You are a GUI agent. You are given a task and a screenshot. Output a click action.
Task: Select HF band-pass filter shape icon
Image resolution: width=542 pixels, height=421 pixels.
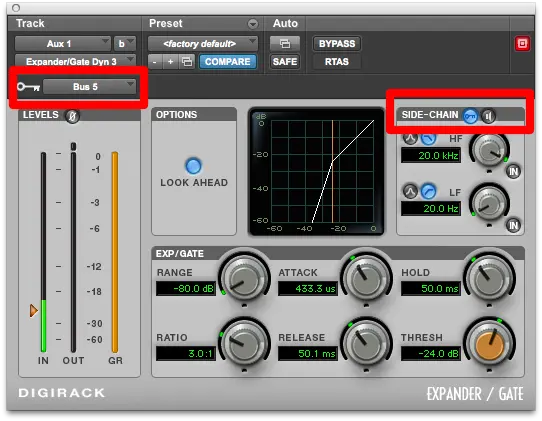click(x=410, y=139)
